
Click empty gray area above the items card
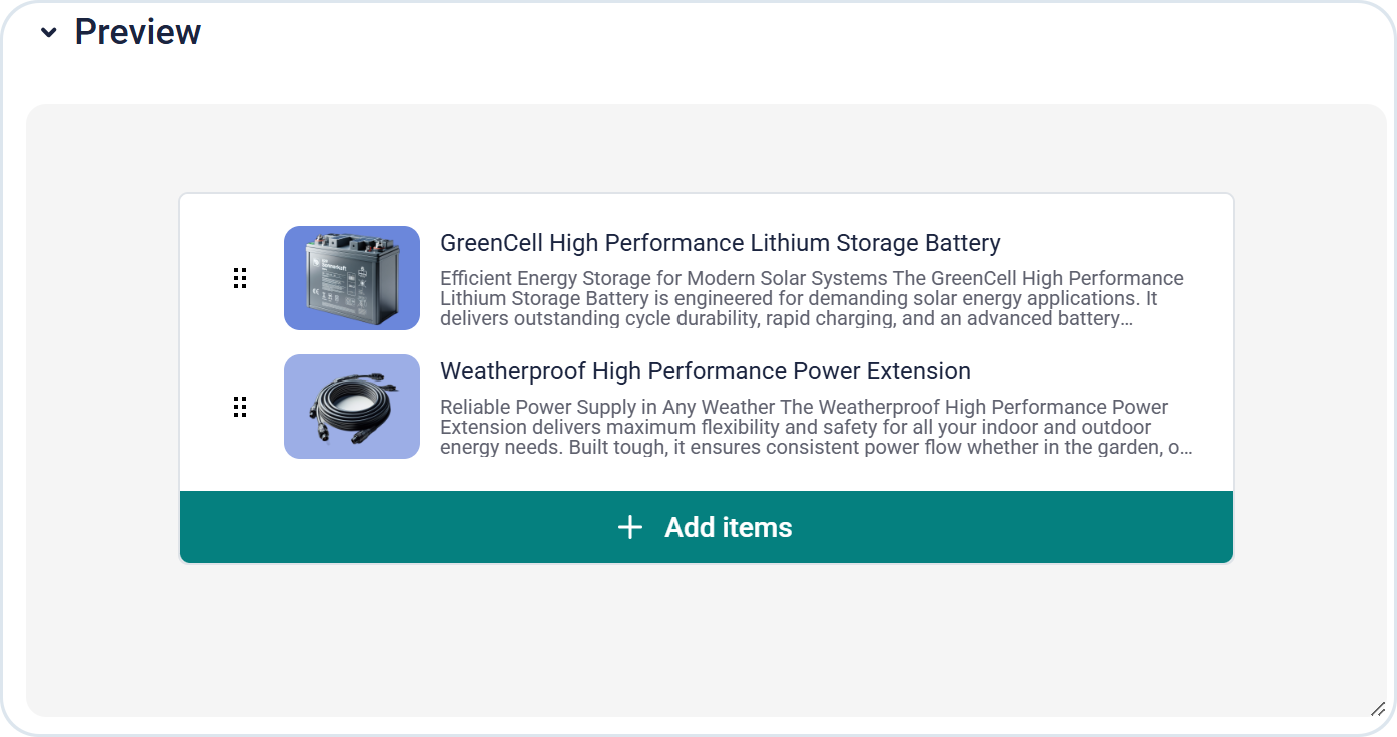706,148
